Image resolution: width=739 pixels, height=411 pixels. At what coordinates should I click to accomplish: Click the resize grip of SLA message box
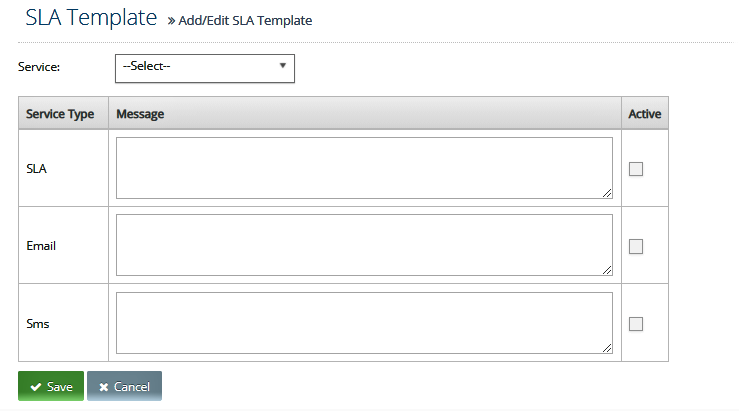pyautogui.click(x=607, y=193)
